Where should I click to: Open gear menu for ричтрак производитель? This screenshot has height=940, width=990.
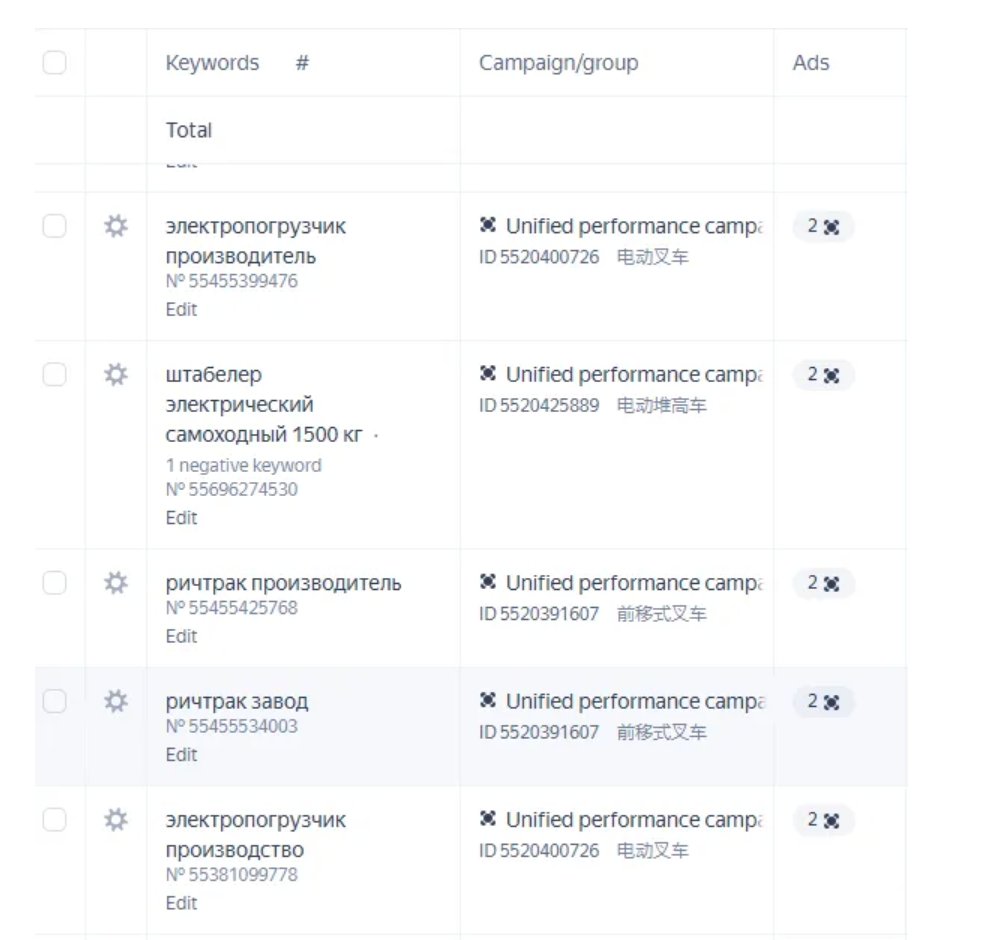(116, 583)
